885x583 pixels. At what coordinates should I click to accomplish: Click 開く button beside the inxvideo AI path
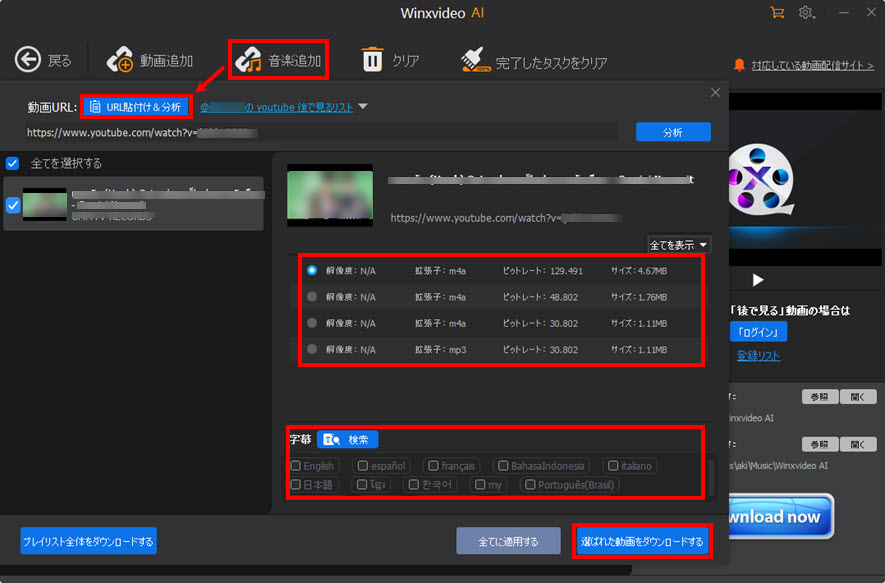(858, 397)
